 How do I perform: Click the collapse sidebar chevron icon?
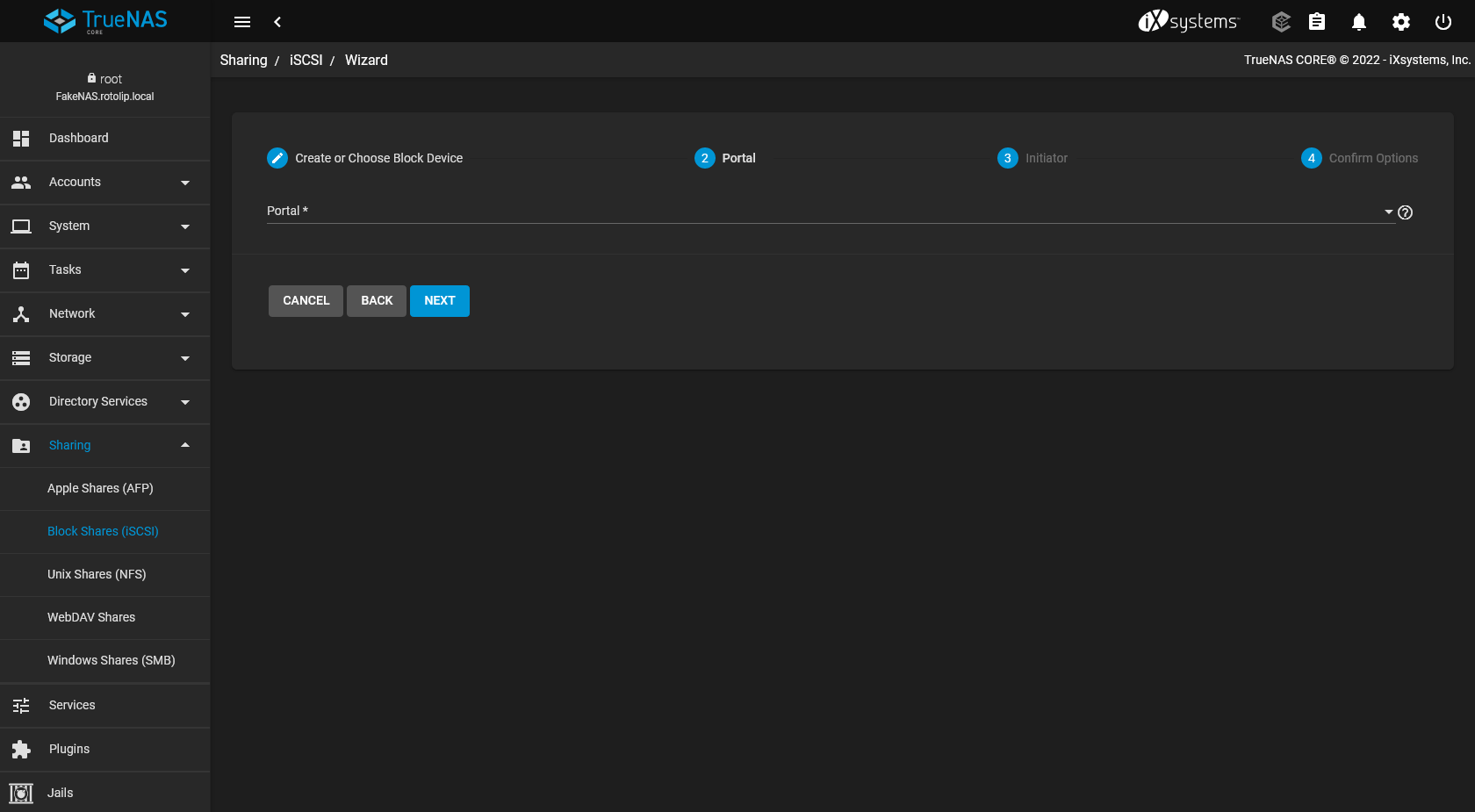(277, 22)
